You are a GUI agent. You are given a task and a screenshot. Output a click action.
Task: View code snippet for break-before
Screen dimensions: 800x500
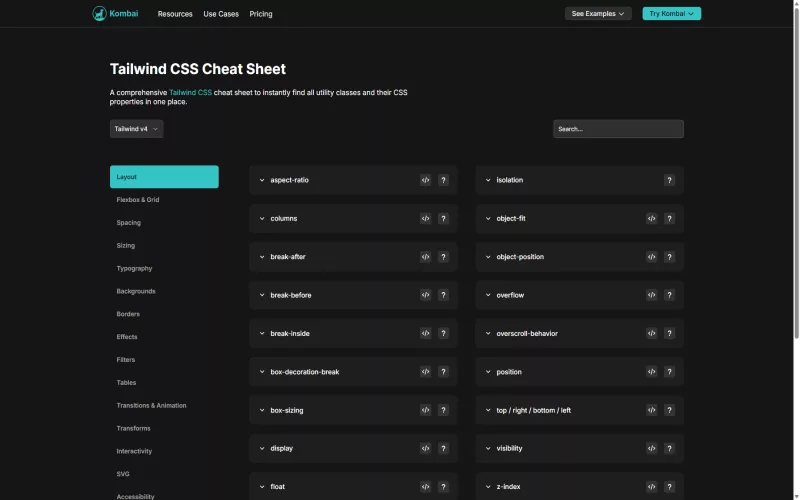click(425, 295)
